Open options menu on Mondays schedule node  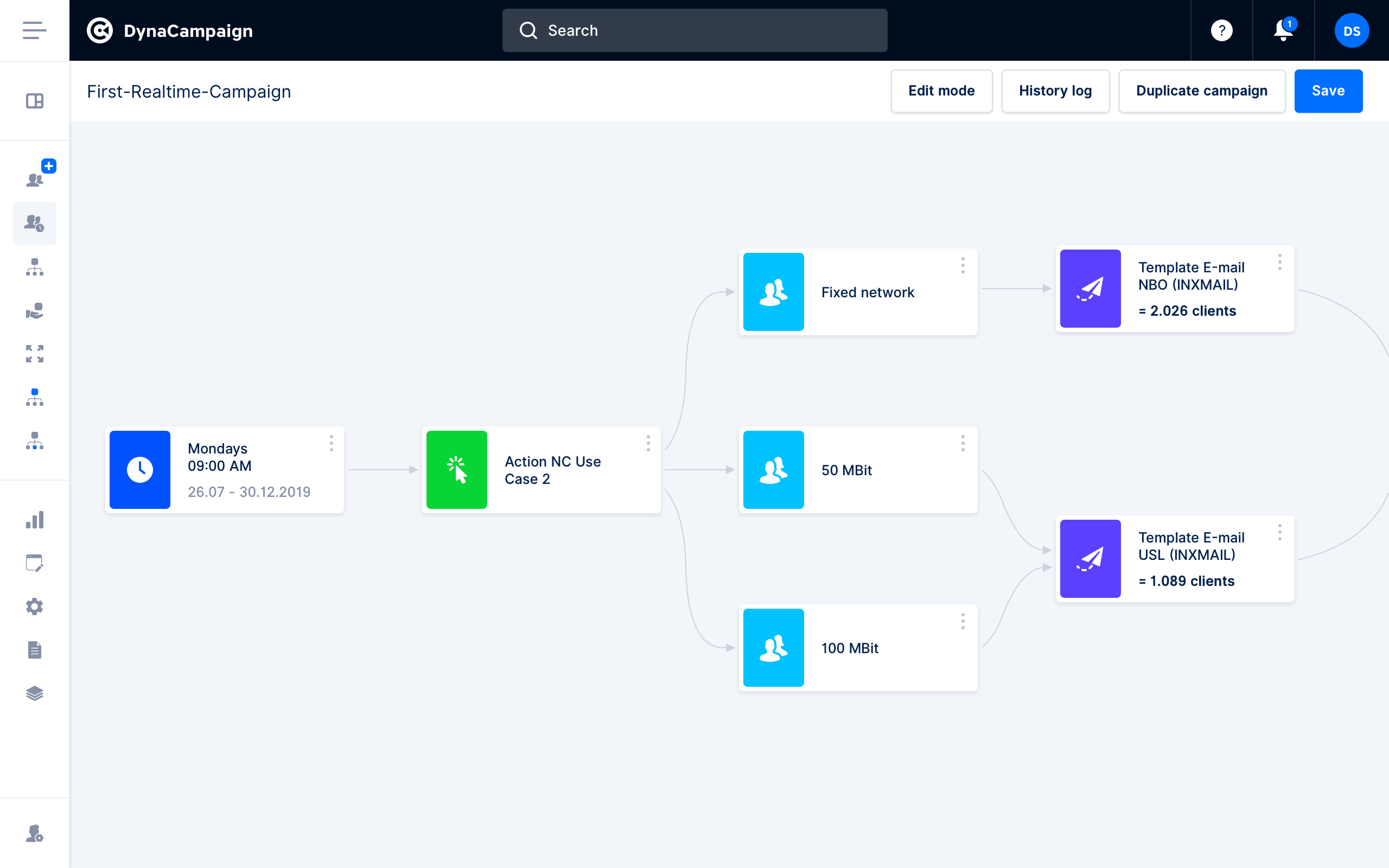pos(331,443)
